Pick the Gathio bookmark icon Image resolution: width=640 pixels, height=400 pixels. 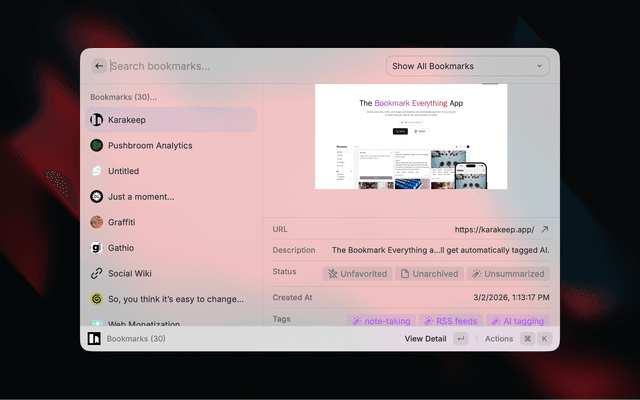(97, 248)
